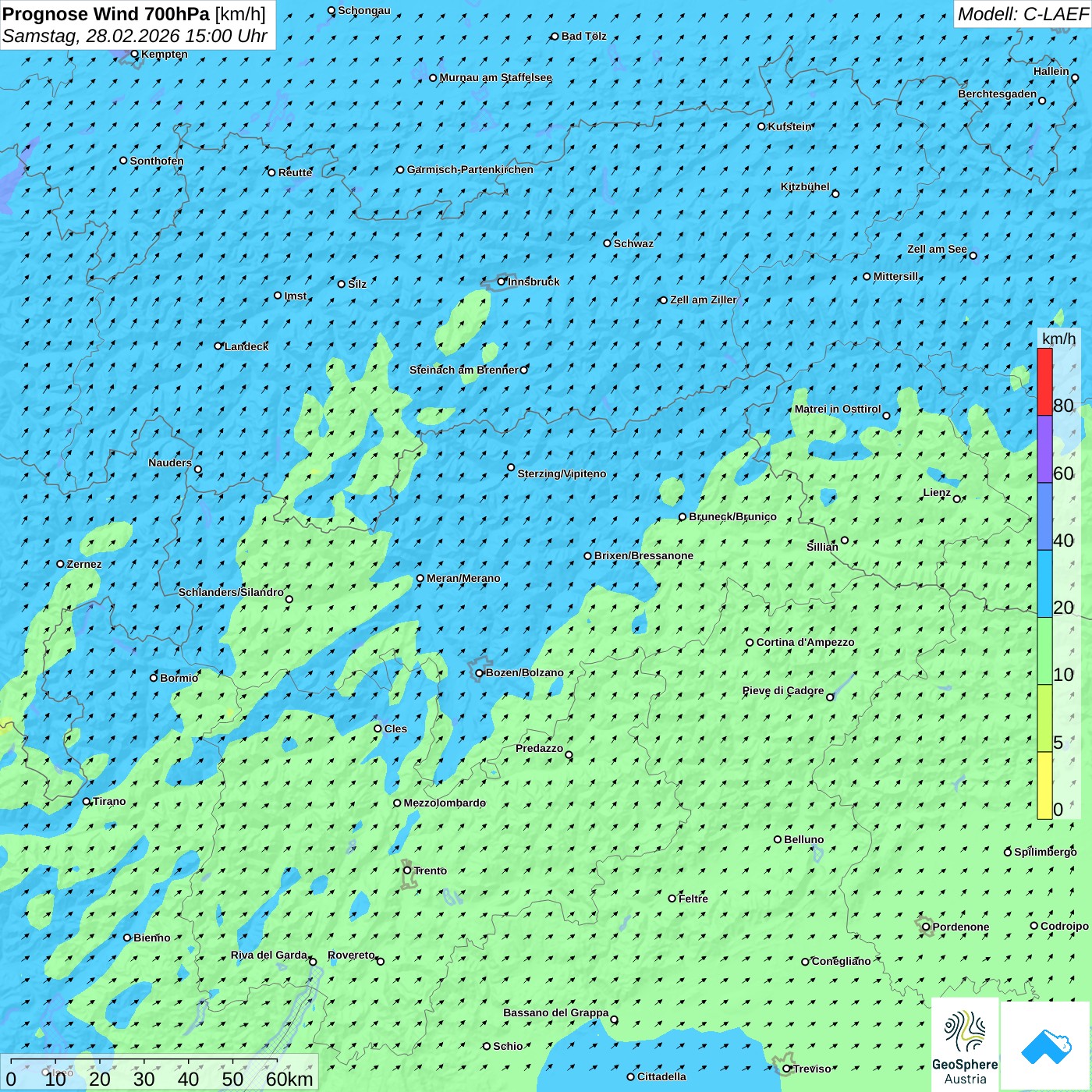Click the 60km scale bar label
Viewport: 1092px width, 1092px height.
tap(289, 1079)
